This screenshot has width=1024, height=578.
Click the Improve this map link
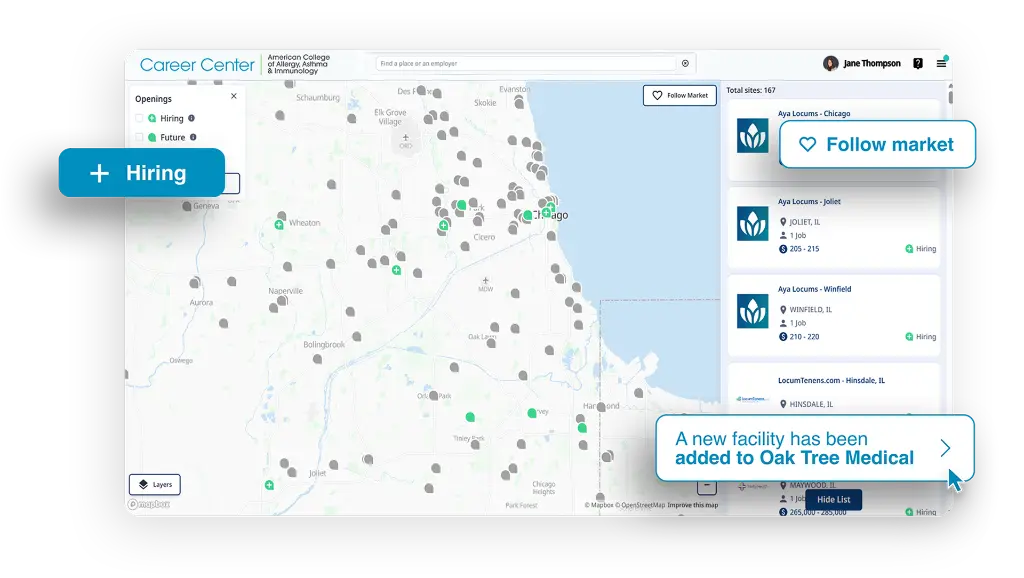pos(692,505)
